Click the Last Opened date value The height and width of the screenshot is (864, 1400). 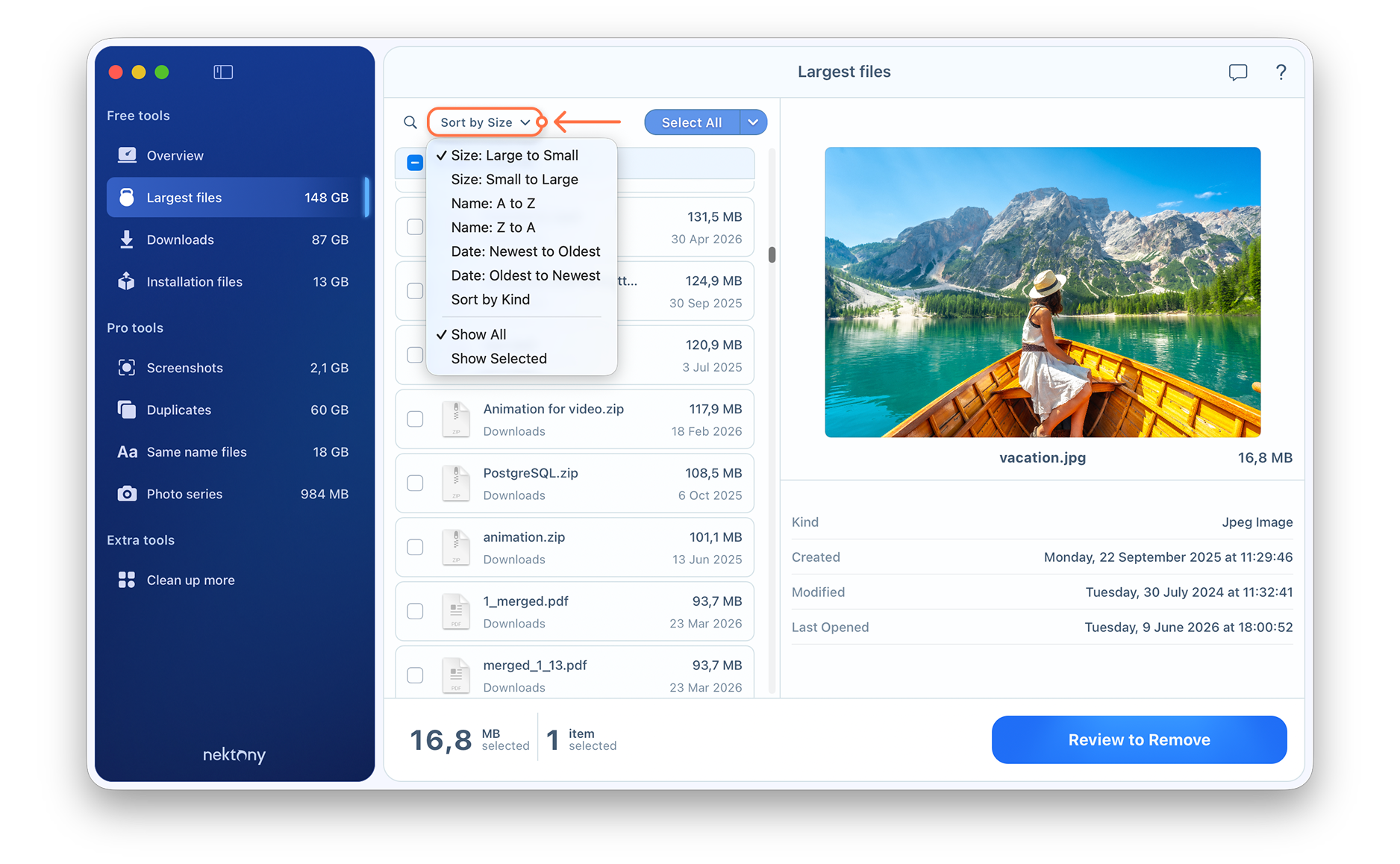click(x=1188, y=627)
